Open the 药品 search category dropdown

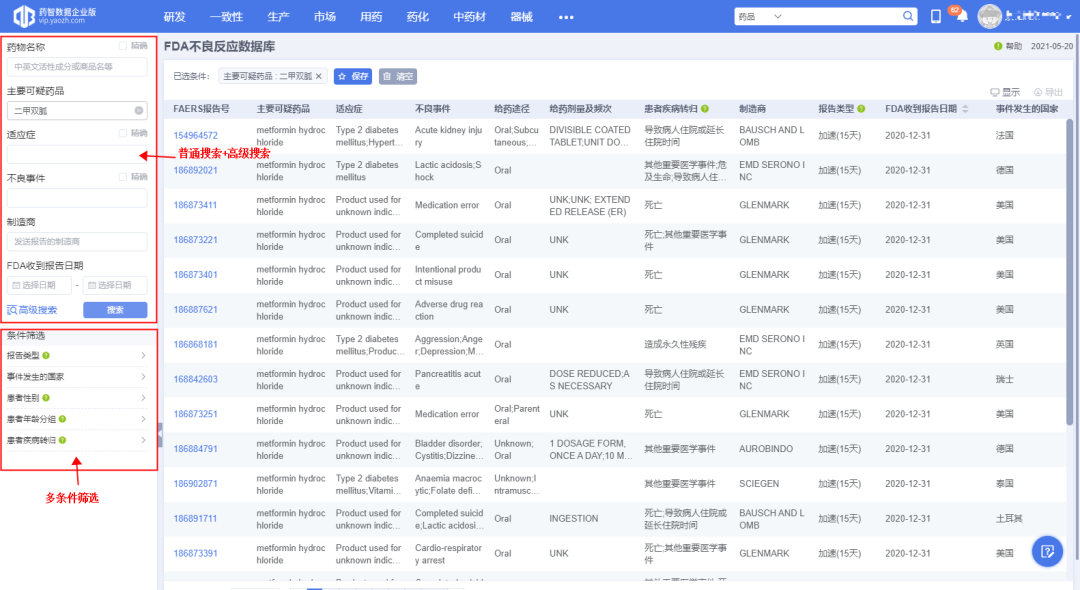(760, 17)
